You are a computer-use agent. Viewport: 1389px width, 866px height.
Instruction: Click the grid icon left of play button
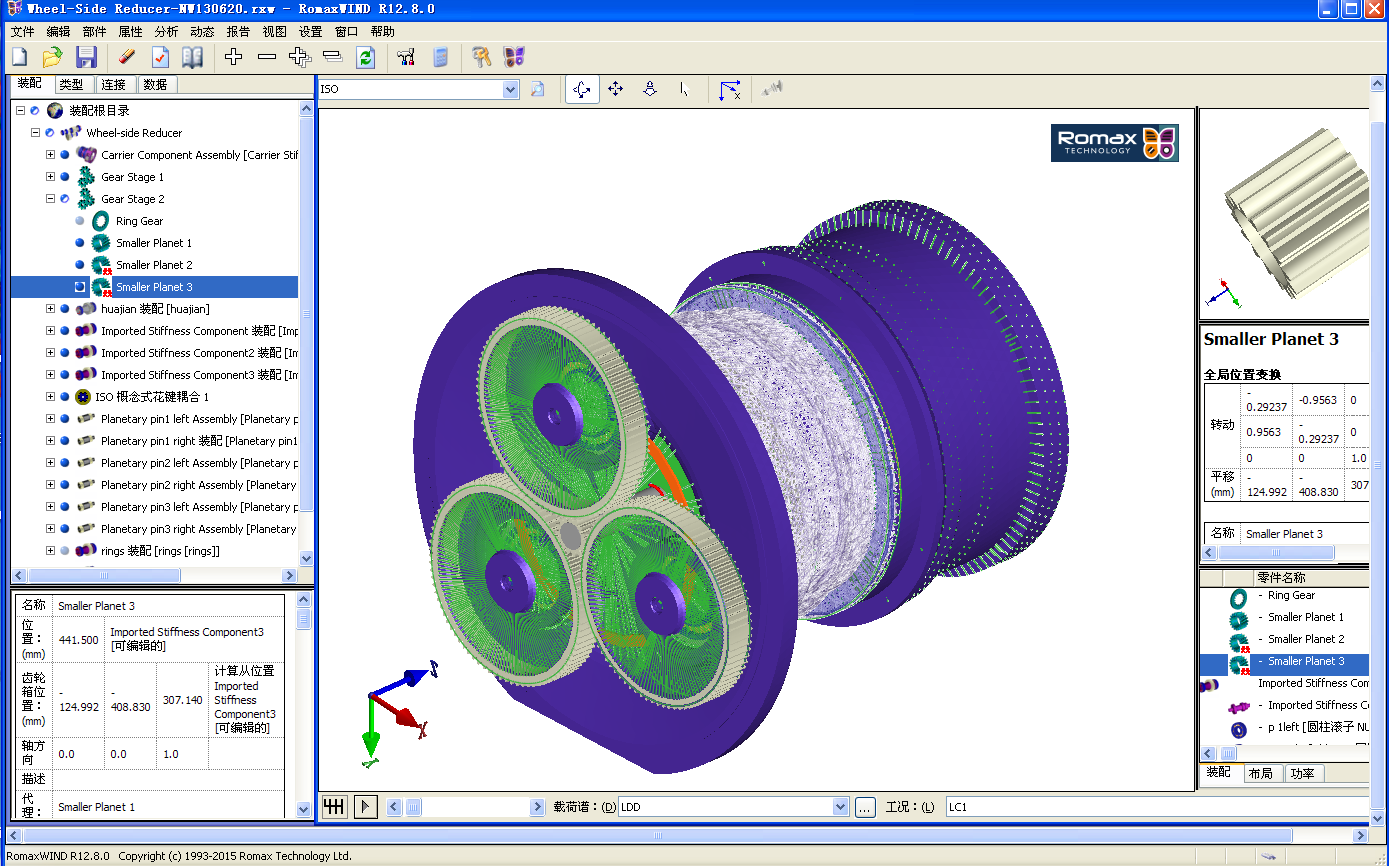point(333,806)
